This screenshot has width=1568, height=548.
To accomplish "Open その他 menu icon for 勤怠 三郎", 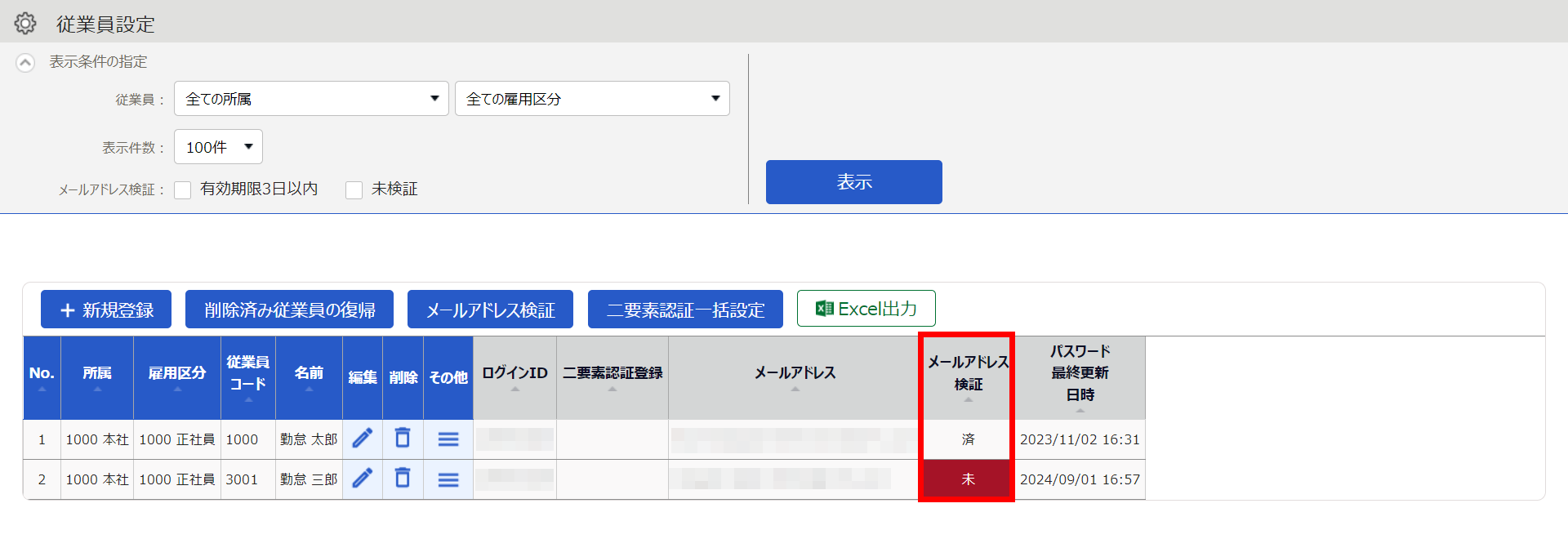I will (448, 479).
